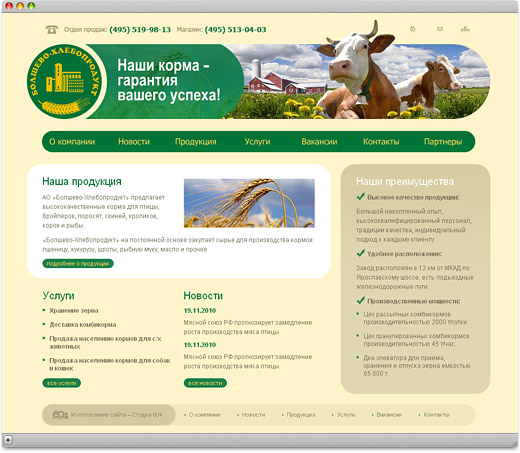Open the Хранение зерна service link
The image size is (520, 453).
[74, 310]
